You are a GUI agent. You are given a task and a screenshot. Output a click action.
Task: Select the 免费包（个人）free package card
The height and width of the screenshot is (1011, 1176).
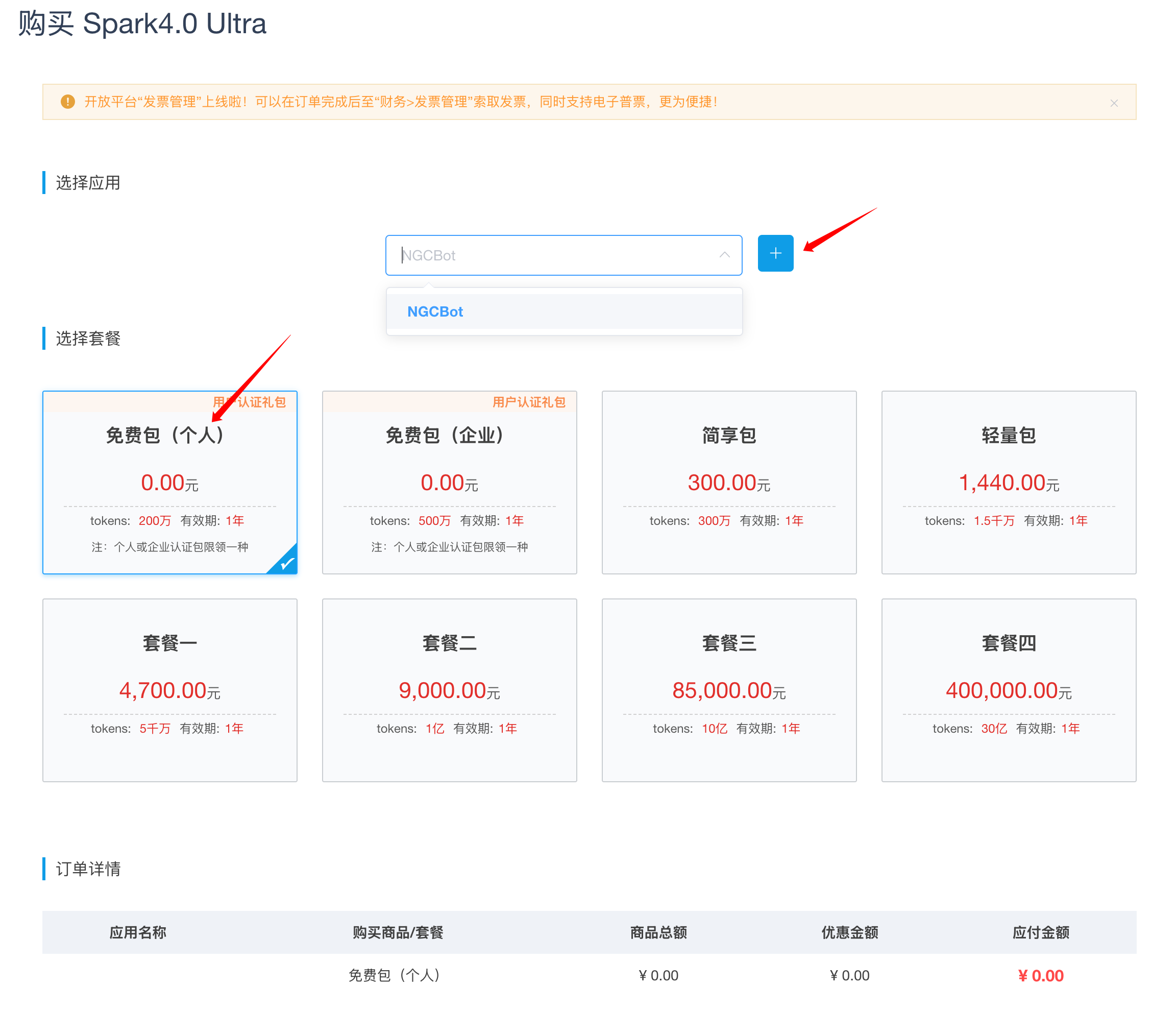coord(169,482)
